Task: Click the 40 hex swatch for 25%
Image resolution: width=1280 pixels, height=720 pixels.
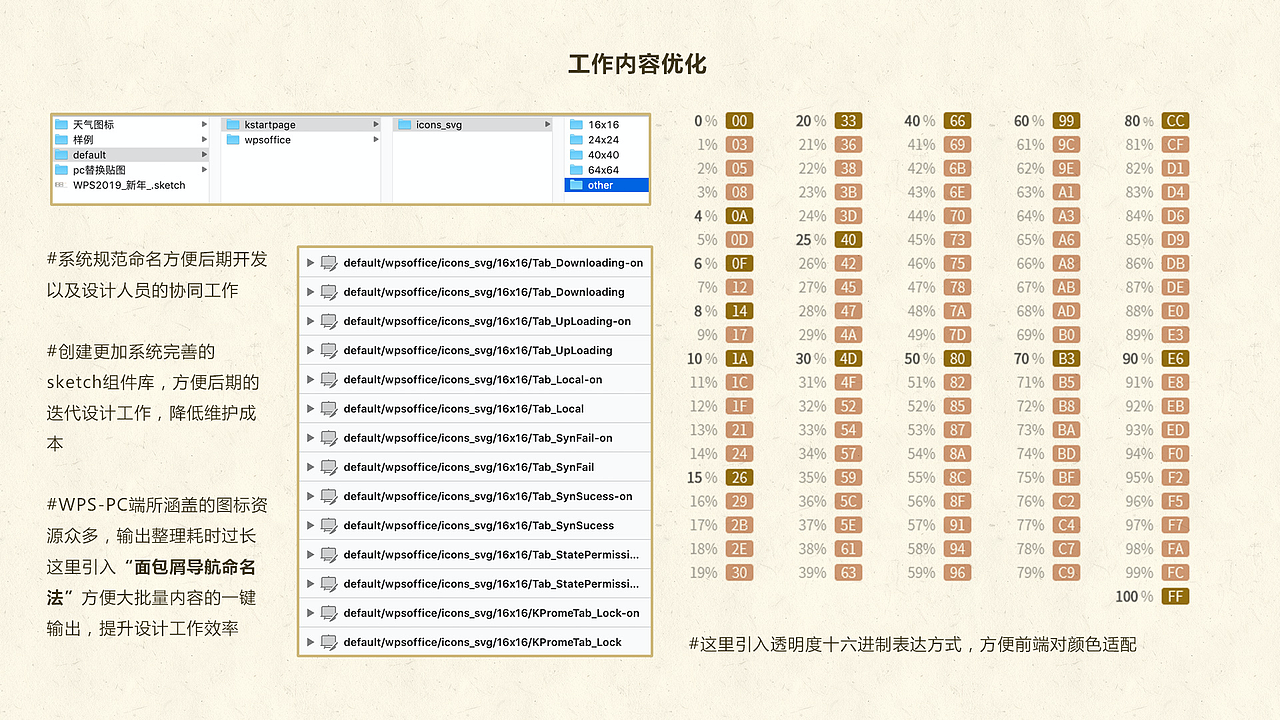Action: (848, 240)
